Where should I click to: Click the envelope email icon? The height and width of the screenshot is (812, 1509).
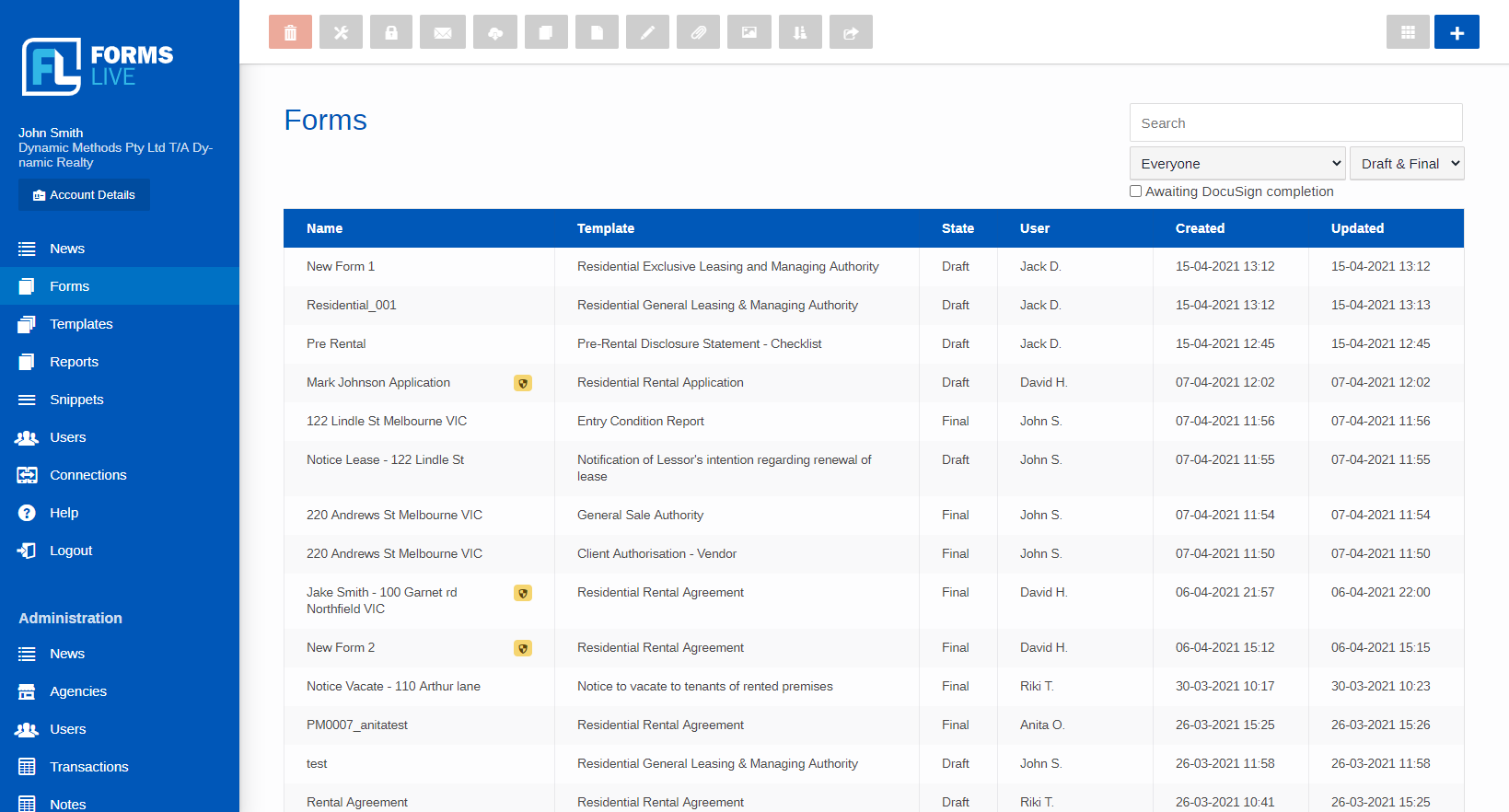tap(443, 32)
